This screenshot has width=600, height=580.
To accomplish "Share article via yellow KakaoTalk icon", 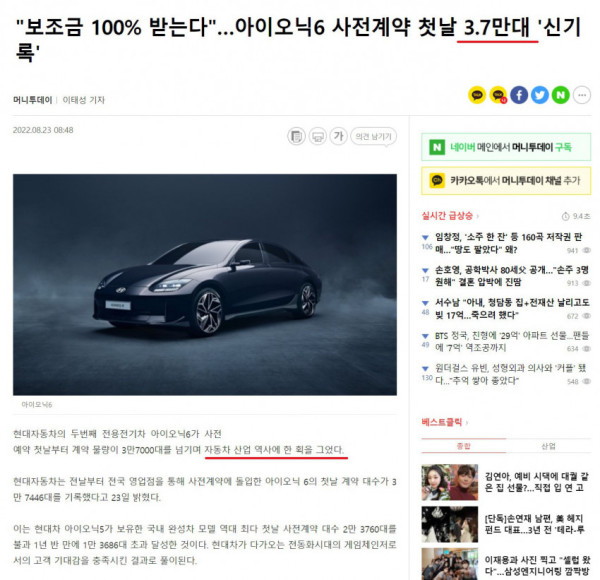I will tap(477, 95).
